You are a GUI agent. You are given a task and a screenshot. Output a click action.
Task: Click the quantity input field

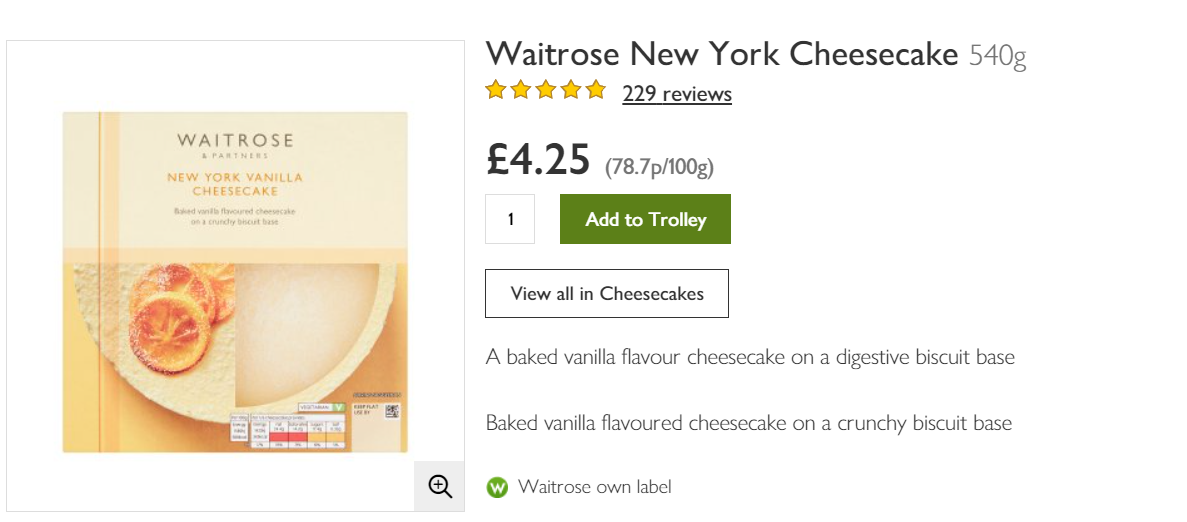click(510, 219)
